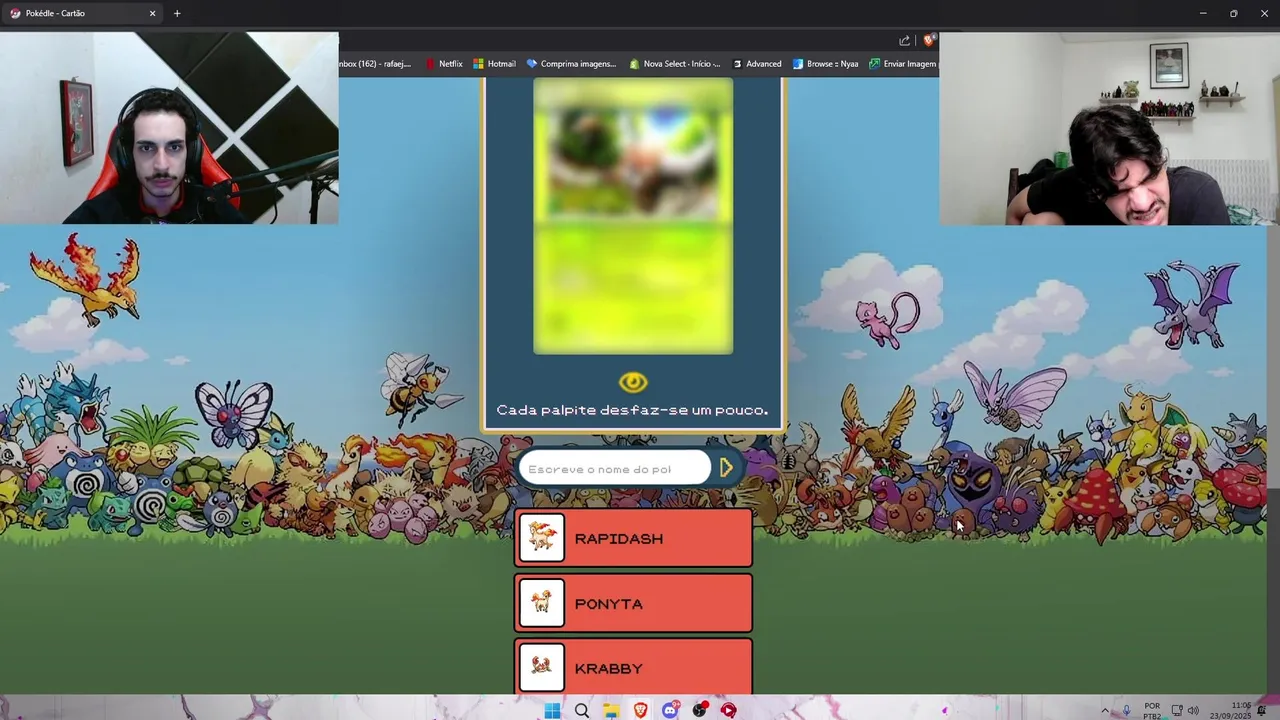Open File Explorer from taskbar
1280x720 pixels.
(x=611, y=710)
